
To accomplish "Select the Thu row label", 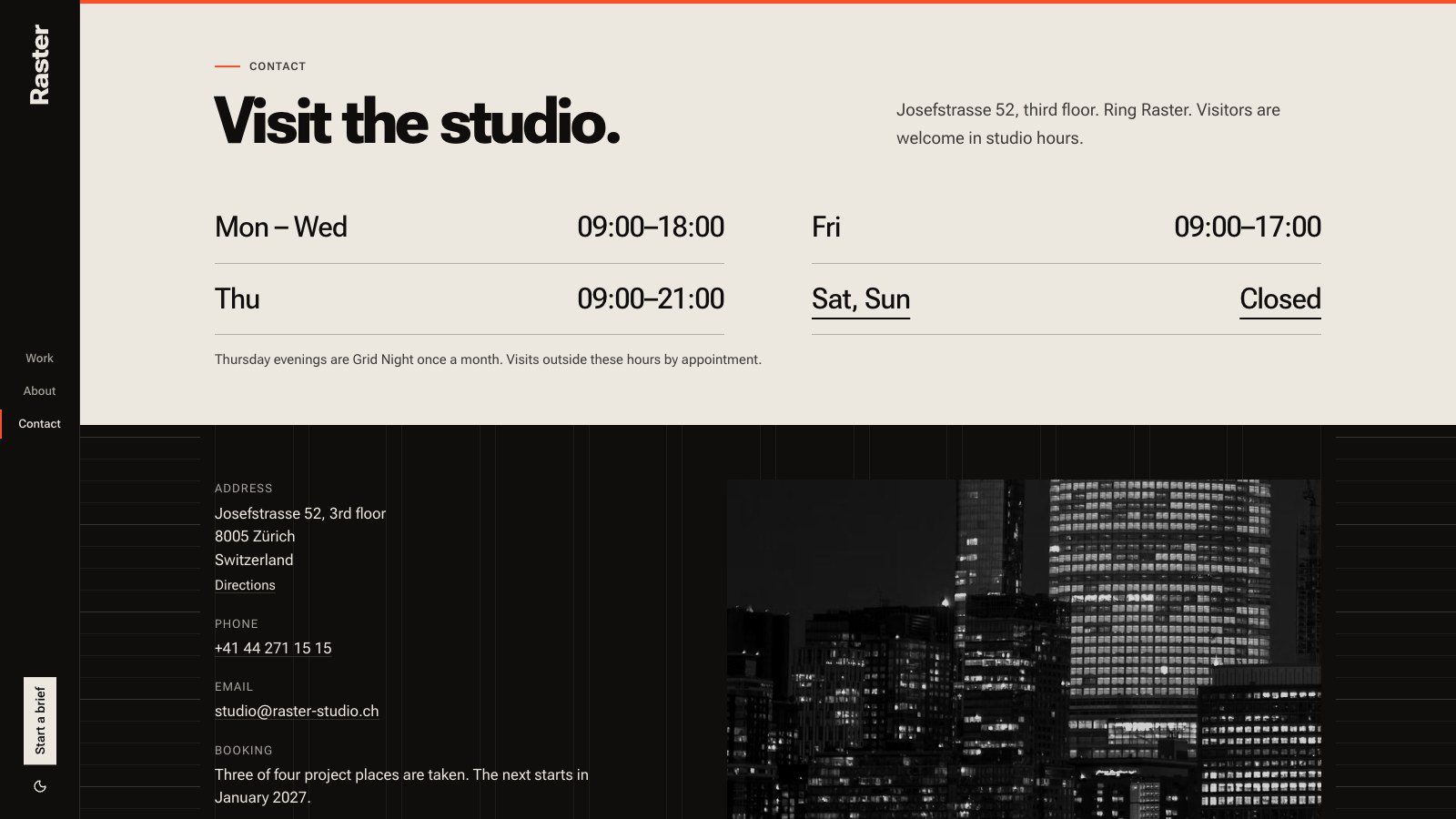I will click(x=237, y=298).
